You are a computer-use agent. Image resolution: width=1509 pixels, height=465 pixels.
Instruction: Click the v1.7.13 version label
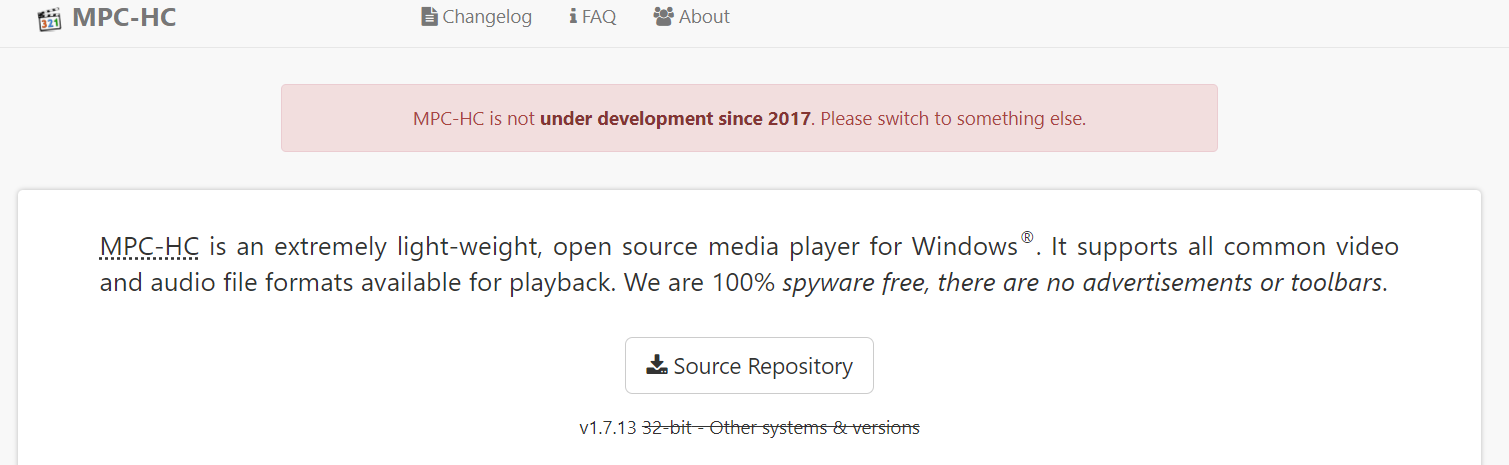point(608,428)
